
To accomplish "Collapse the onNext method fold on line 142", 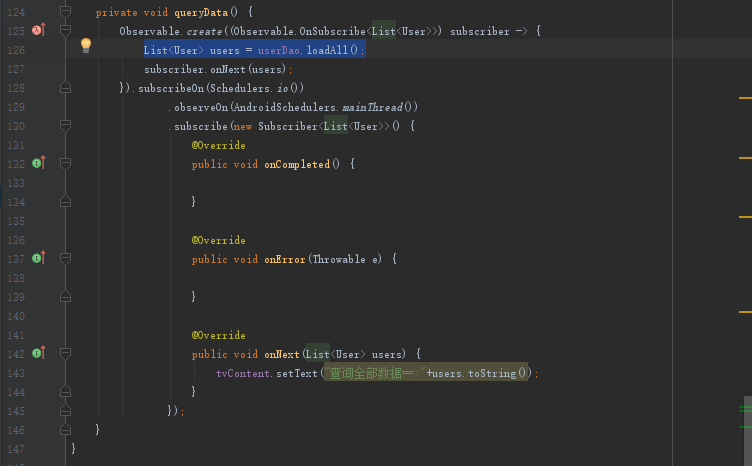I will pyautogui.click(x=66, y=353).
